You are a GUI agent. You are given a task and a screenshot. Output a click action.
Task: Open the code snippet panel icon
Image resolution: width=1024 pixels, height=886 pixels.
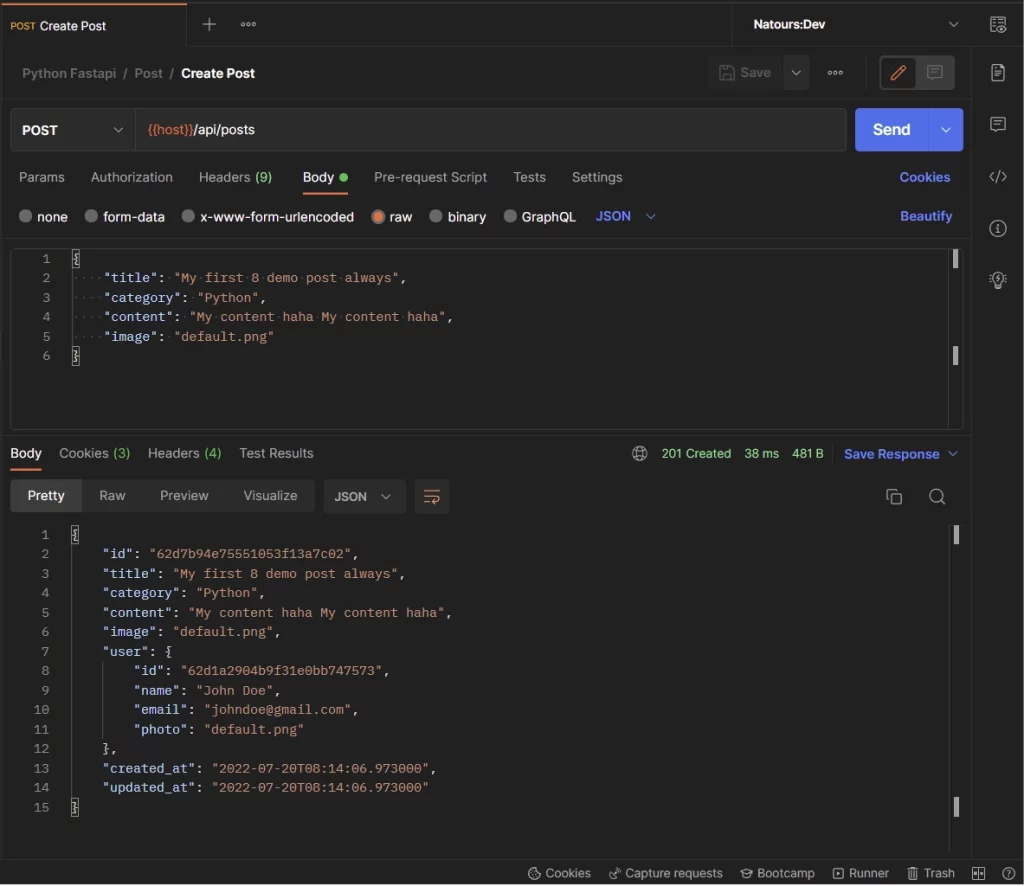997,176
